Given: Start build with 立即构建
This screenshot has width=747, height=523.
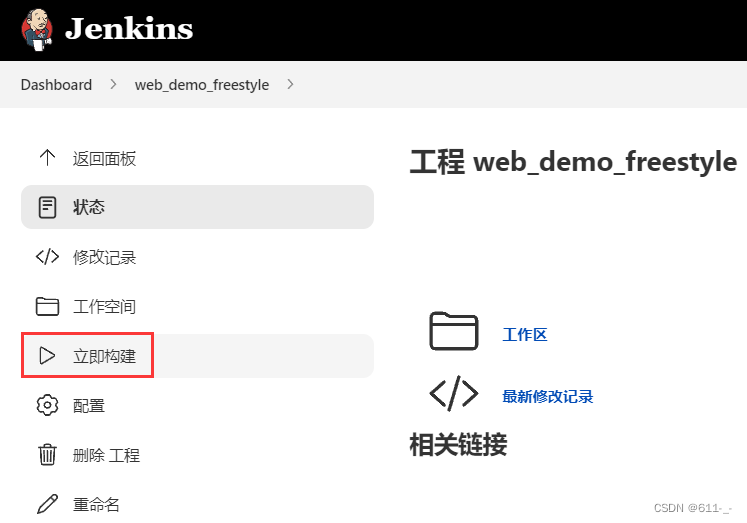Looking at the screenshot, I should (x=197, y=356).
